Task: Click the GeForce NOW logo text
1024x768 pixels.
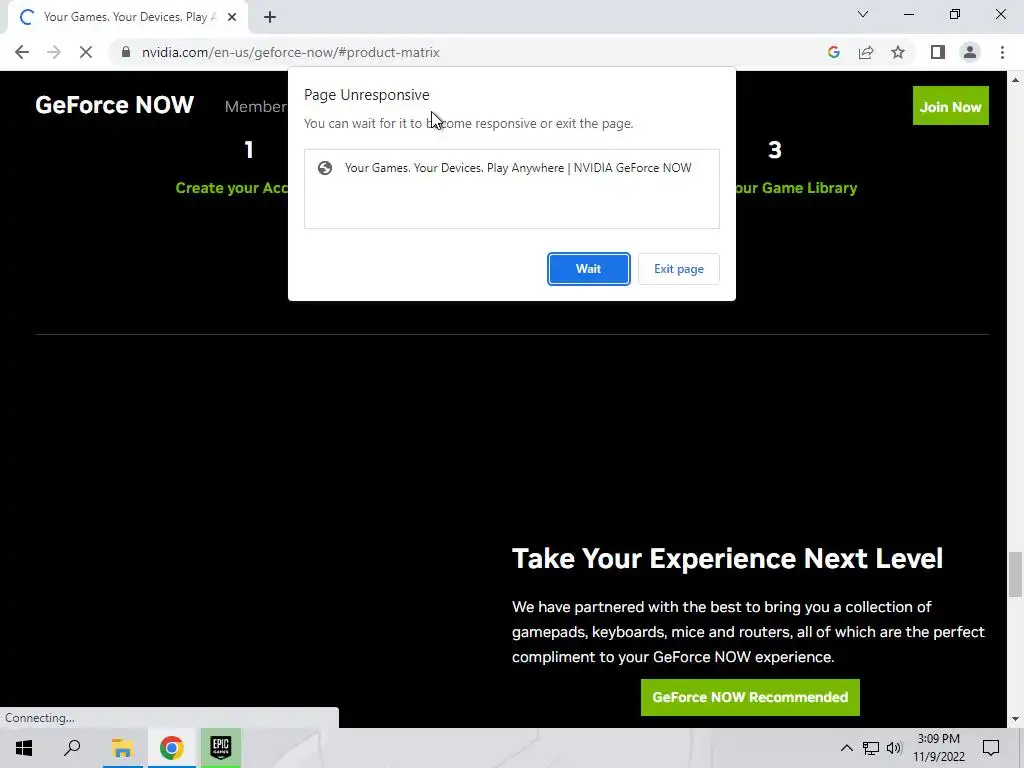Action: 114,105
